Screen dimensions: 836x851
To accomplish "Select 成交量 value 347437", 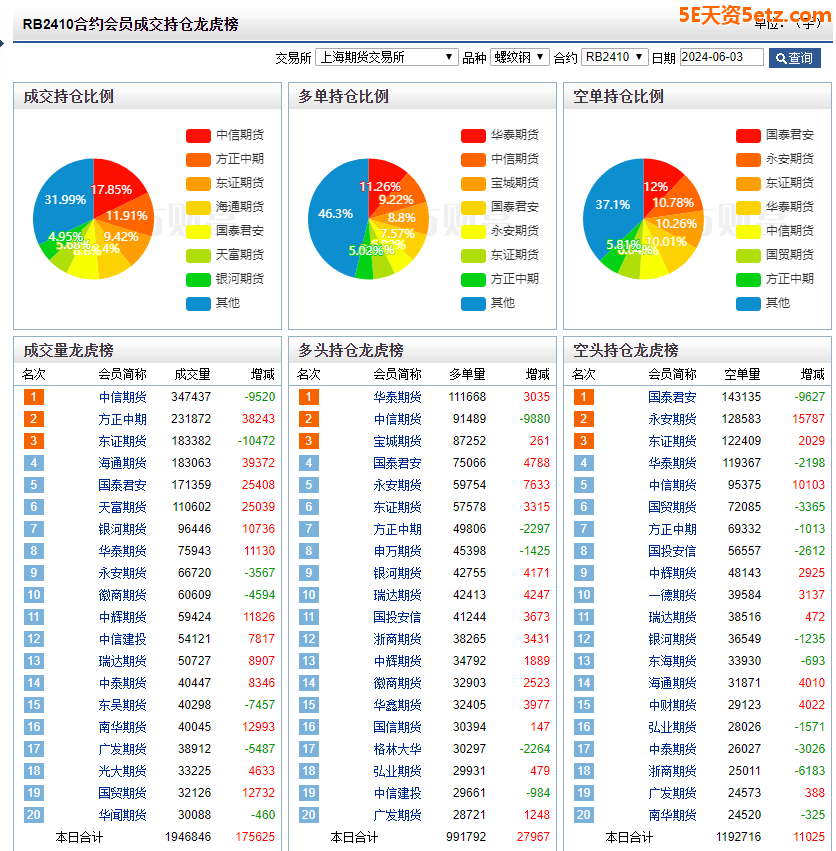I will 191,397.
